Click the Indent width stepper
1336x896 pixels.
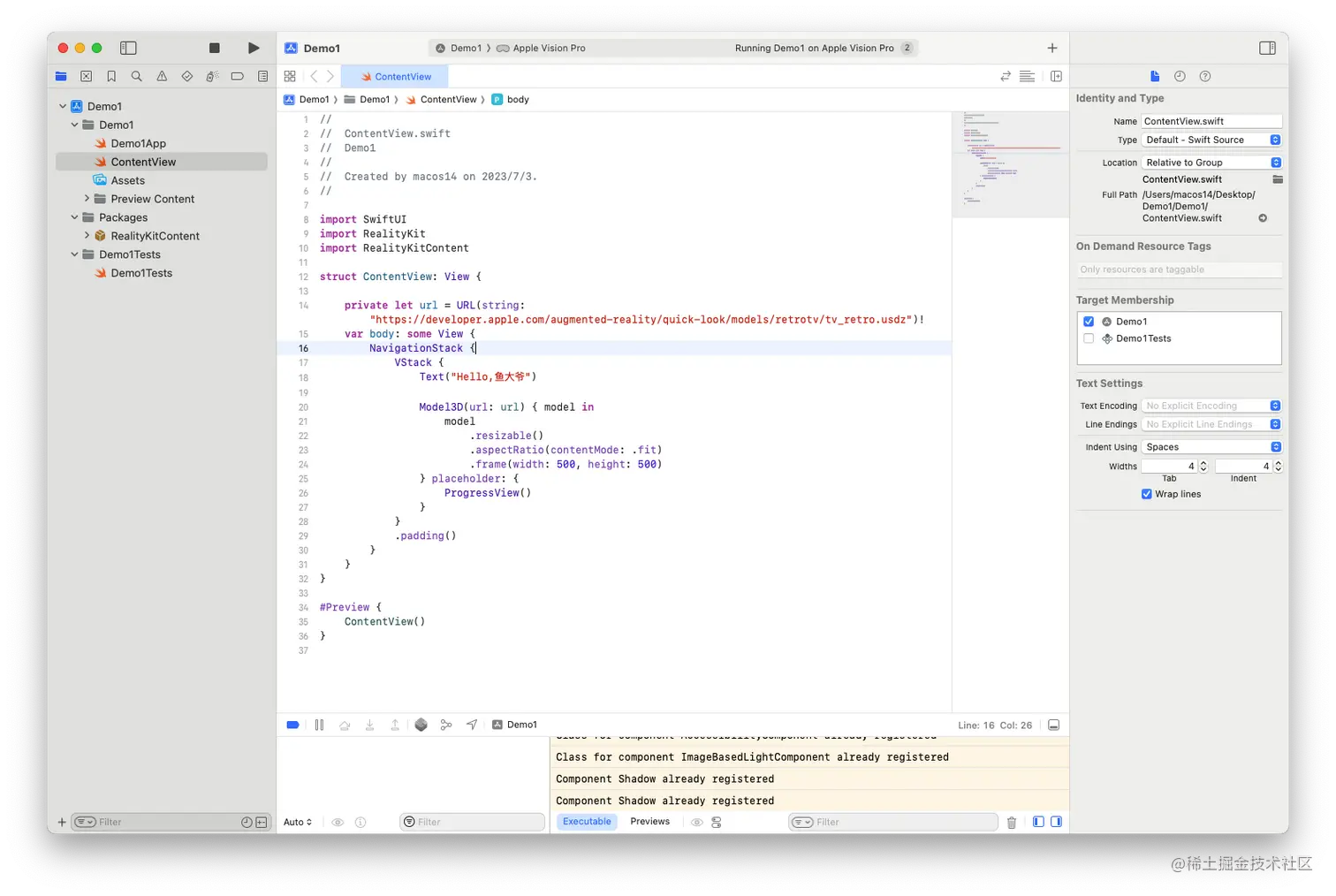tap(1278, 466)
